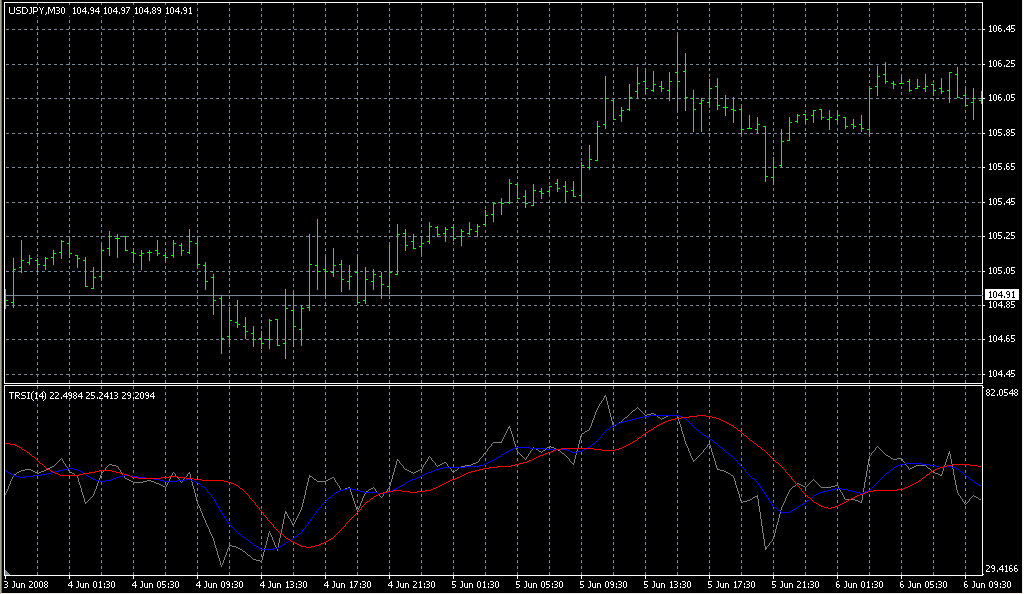Screen dimensions: 1024x594
Task: Click the 104.45 price scale label
Action: (x=1000, y=373)
